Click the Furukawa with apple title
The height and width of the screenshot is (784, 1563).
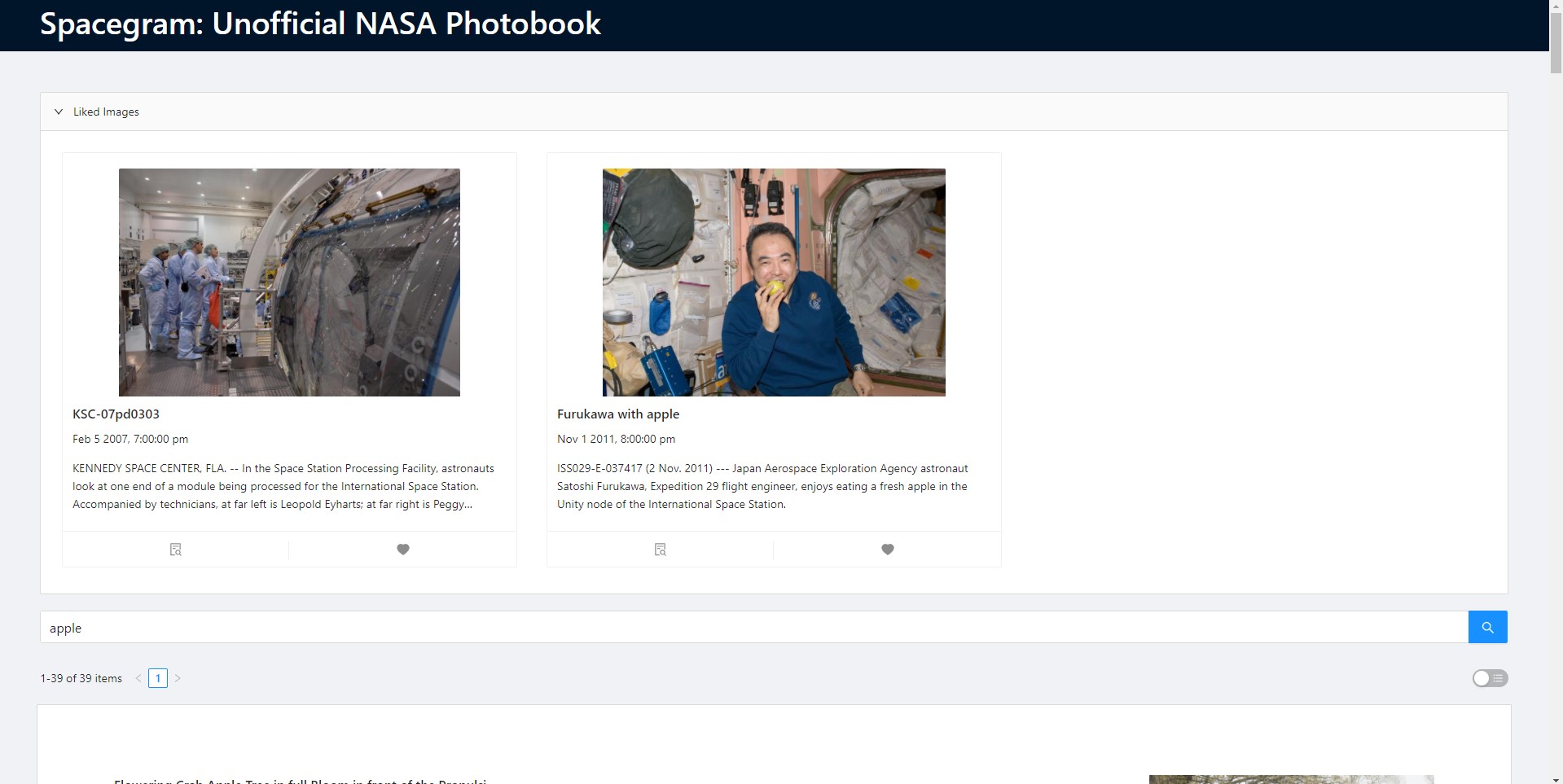pyautogui.click(x=617, y=414)
